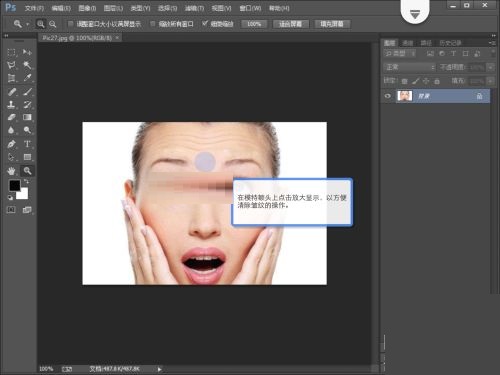Screen dimensions: 500x375
Task: Open the Window menu
Action: coord(250,8)
